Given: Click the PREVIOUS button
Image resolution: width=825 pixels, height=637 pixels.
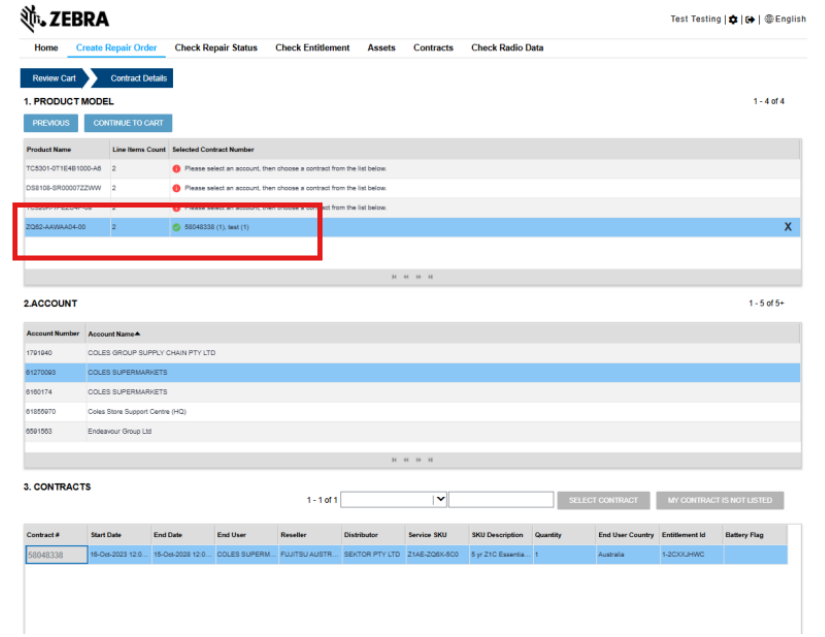Looking at the screenshot, I should pos(51,123).
